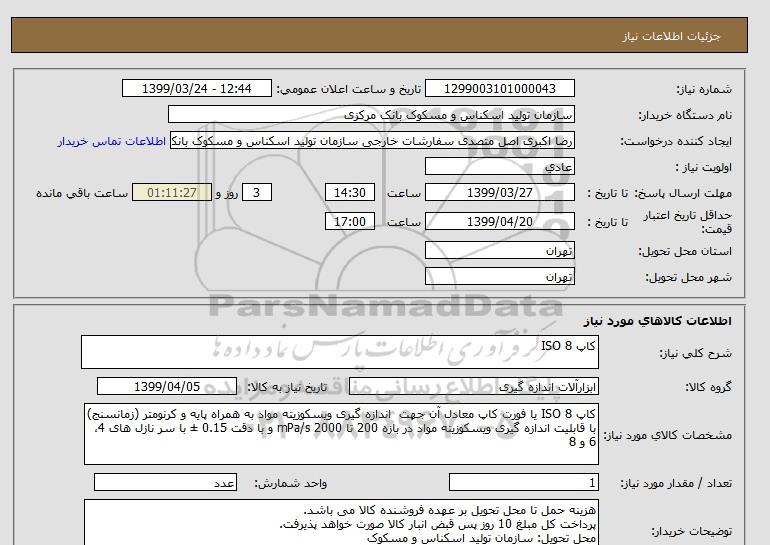770x545 pixels.
Task: Select the announcement date field 1399/03/24 - 12:44
Action: (196, 88)
